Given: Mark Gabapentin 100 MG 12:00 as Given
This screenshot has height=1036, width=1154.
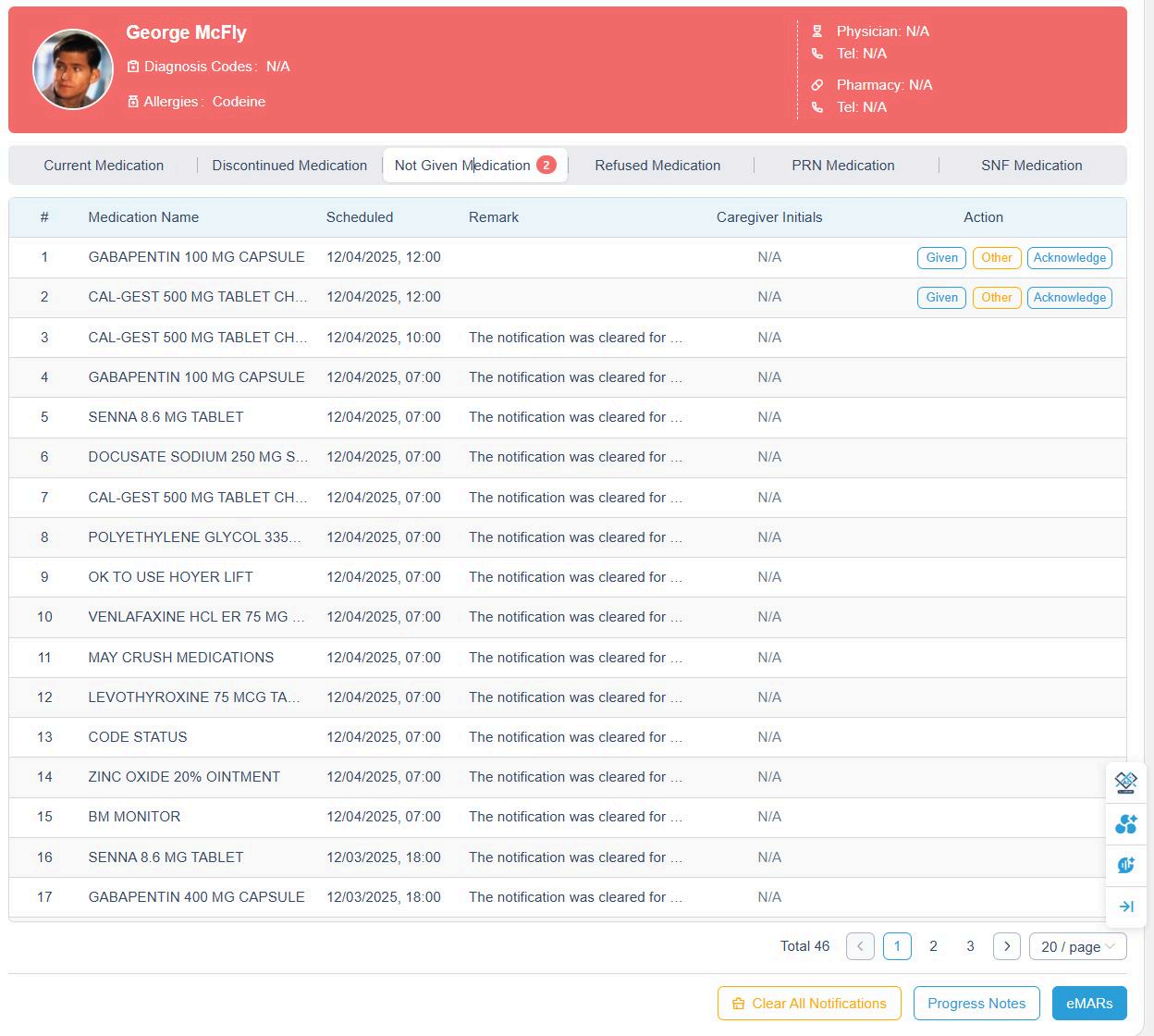Looking at the screenshot, I should [941, 258].
